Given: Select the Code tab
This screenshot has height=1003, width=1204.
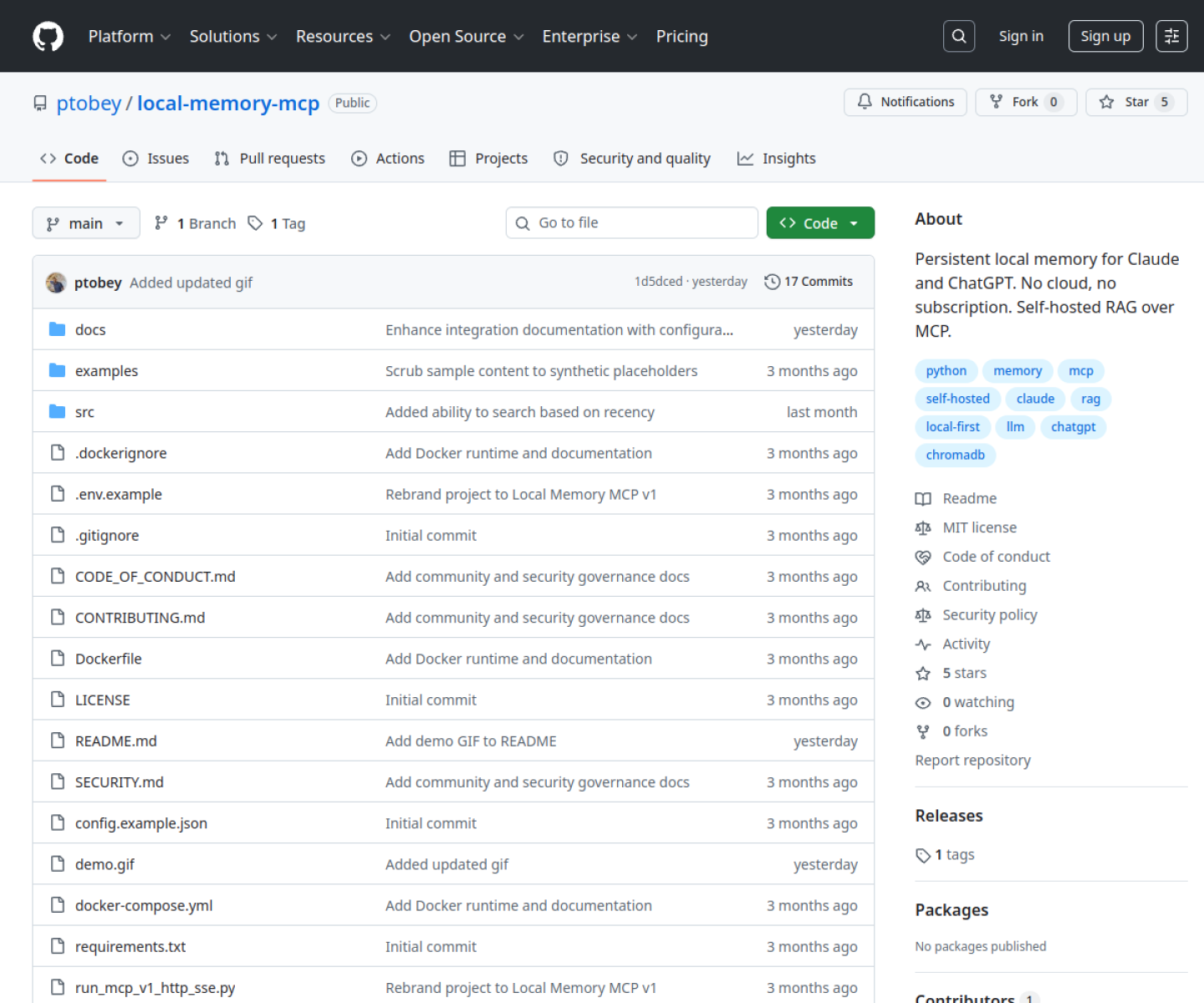Looking at the screenshot, I should point(69,158).
